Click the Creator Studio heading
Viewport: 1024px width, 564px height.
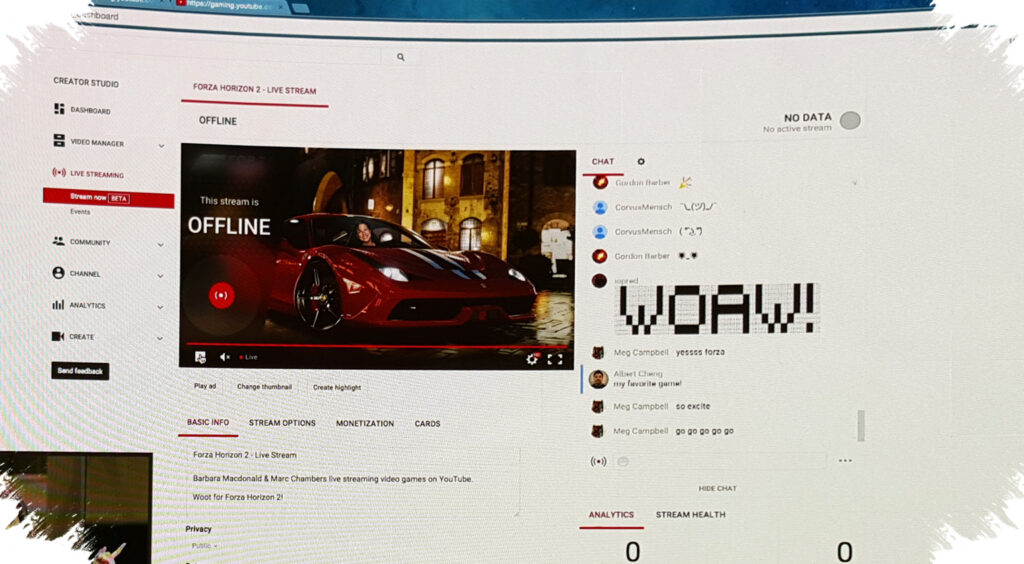(x=86, y=82)
